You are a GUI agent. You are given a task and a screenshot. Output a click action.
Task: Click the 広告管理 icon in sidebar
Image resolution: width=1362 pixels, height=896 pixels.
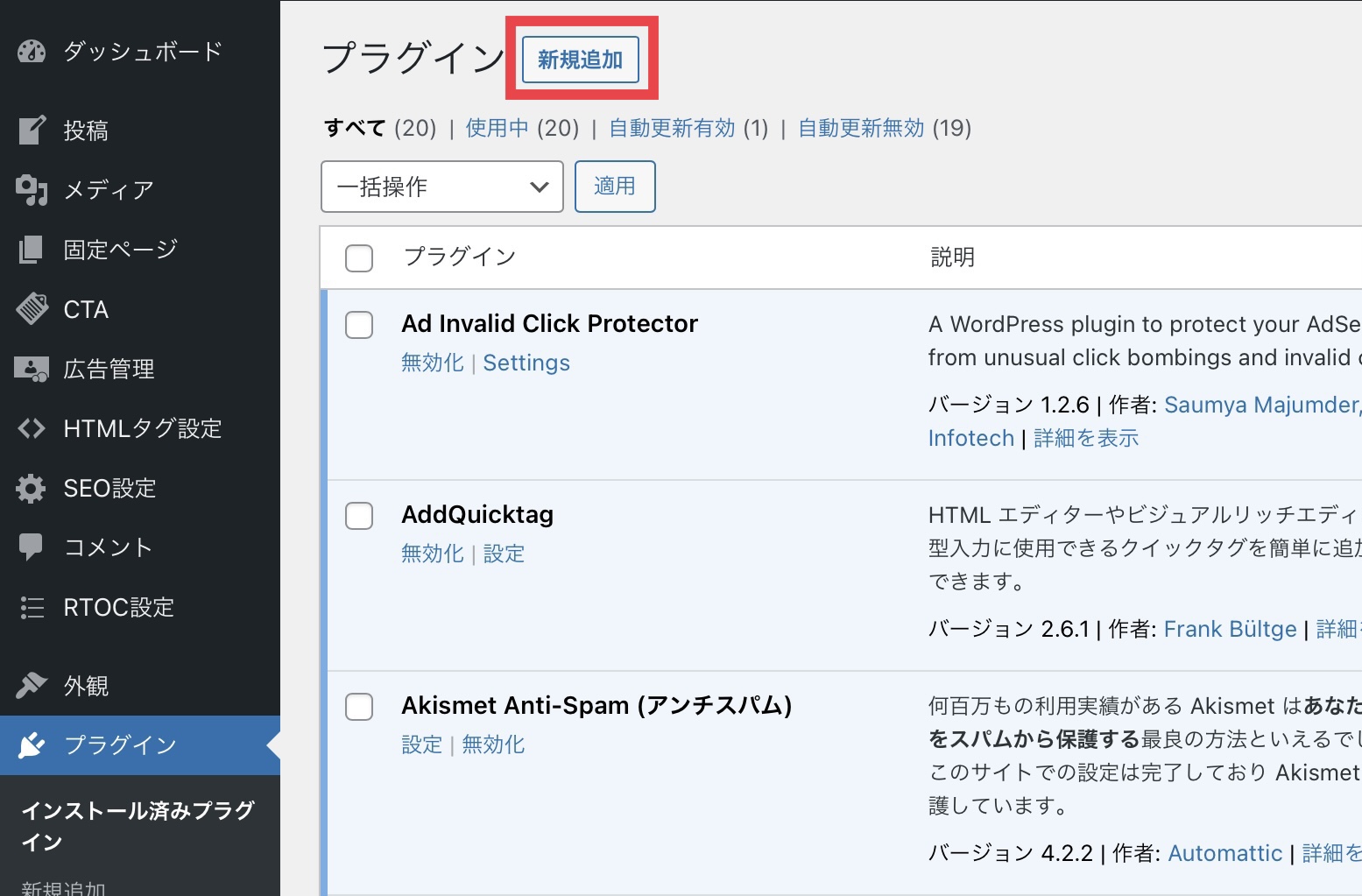click(32, 370)
